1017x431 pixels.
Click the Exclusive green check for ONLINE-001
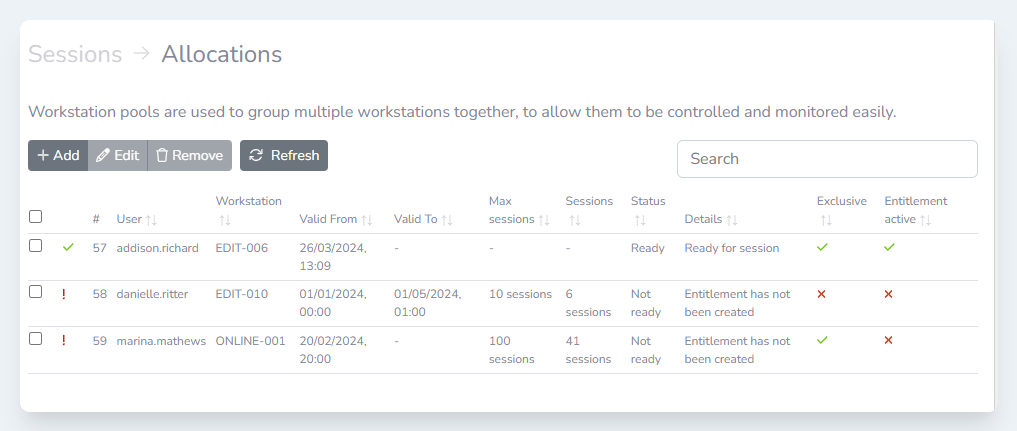pyautogui.click(x=822, y=340)
